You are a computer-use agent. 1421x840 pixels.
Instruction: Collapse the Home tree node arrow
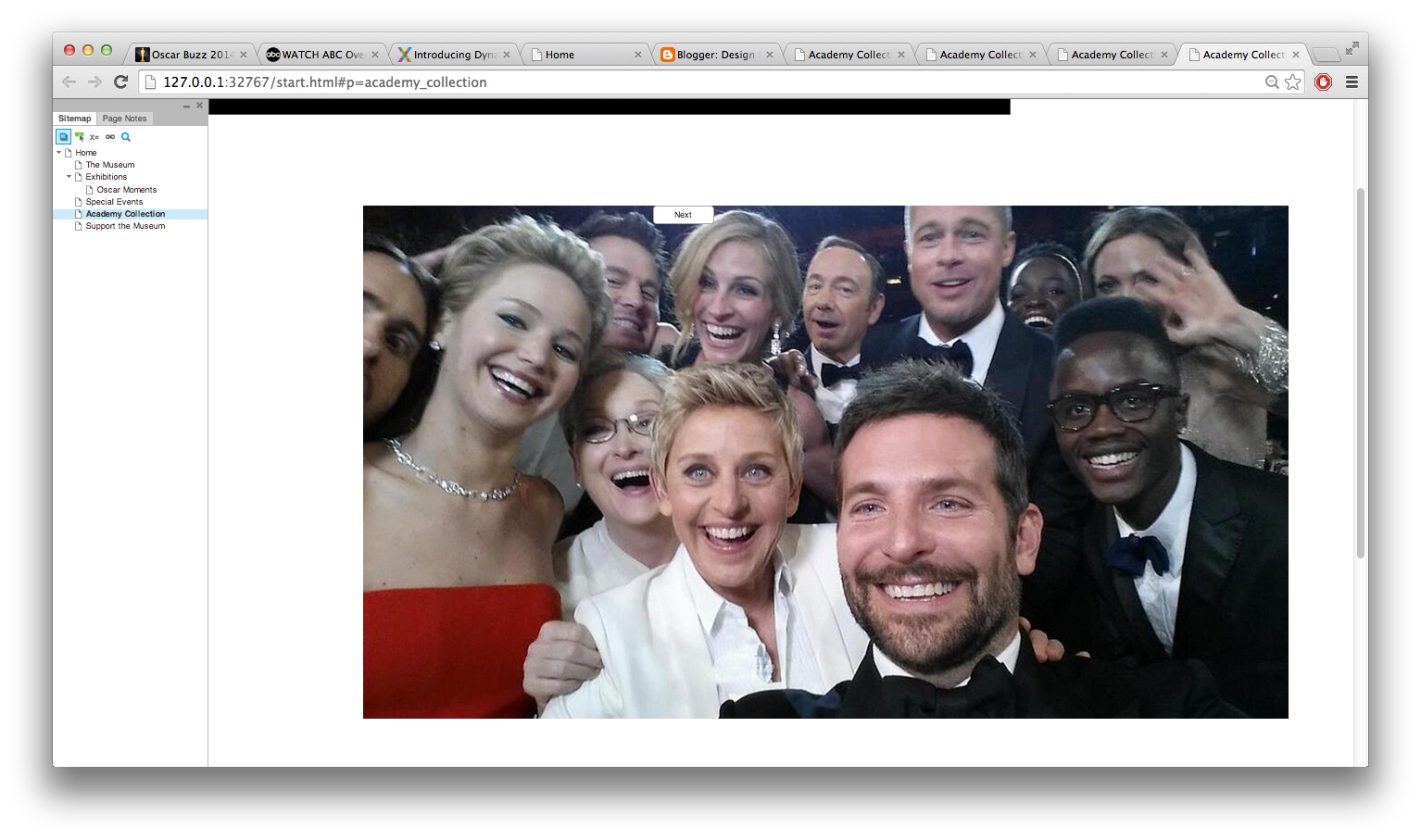coord(58,152)
